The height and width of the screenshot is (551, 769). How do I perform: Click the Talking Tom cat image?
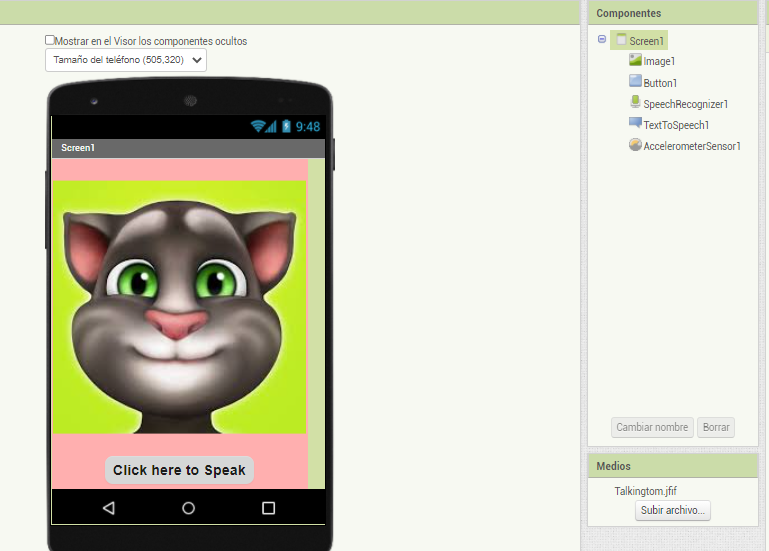click(x=180, y=307)
